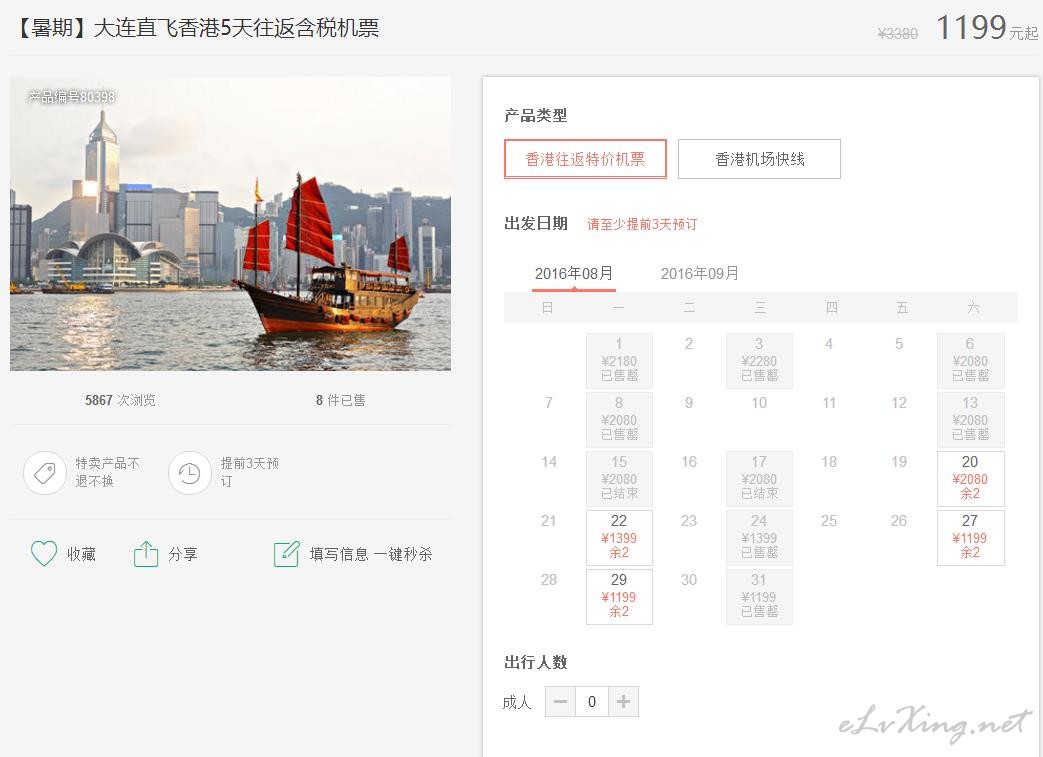
Task: Click the 产品类型 heading
Action: 535,115
